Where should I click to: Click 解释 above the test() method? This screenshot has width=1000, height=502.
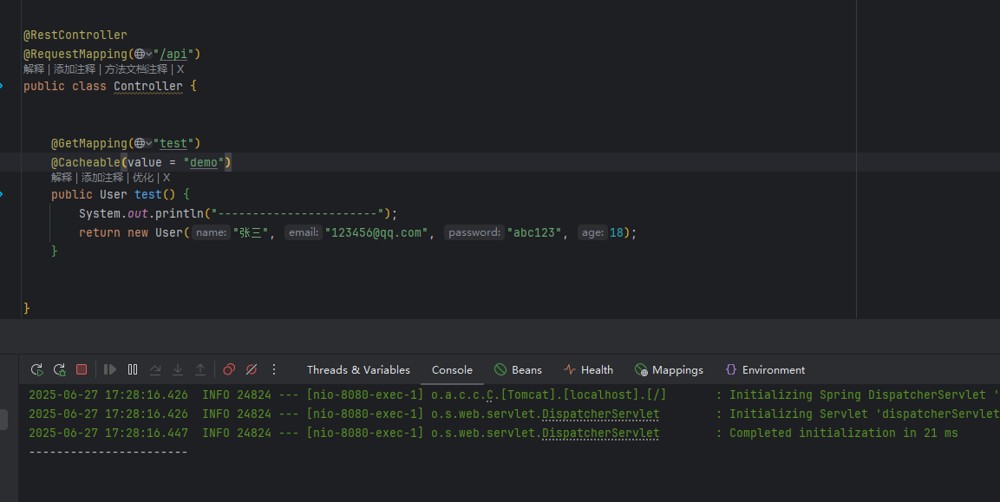point(61,177)
